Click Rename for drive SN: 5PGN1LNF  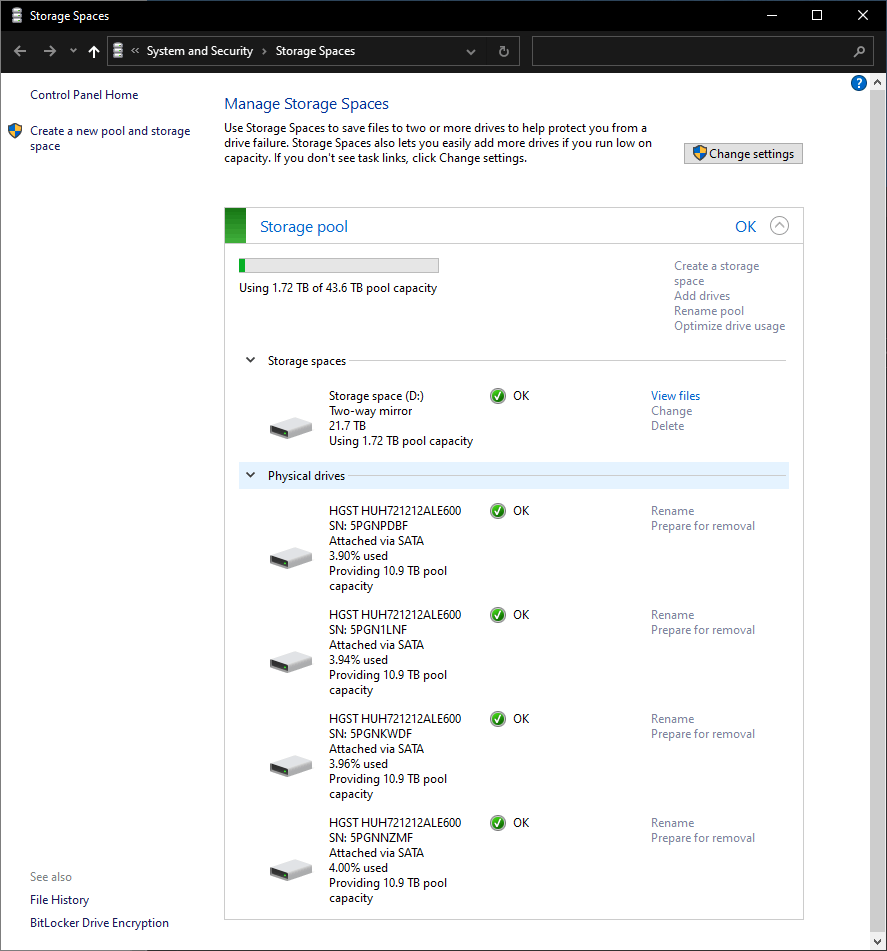pos(672,615)
